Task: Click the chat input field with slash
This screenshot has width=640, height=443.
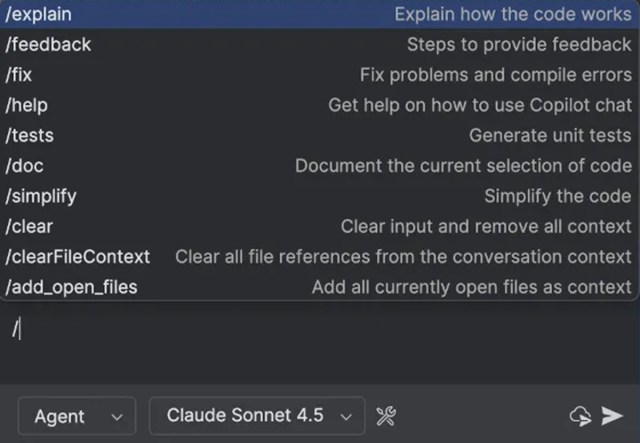Action: tap(300, 328)
